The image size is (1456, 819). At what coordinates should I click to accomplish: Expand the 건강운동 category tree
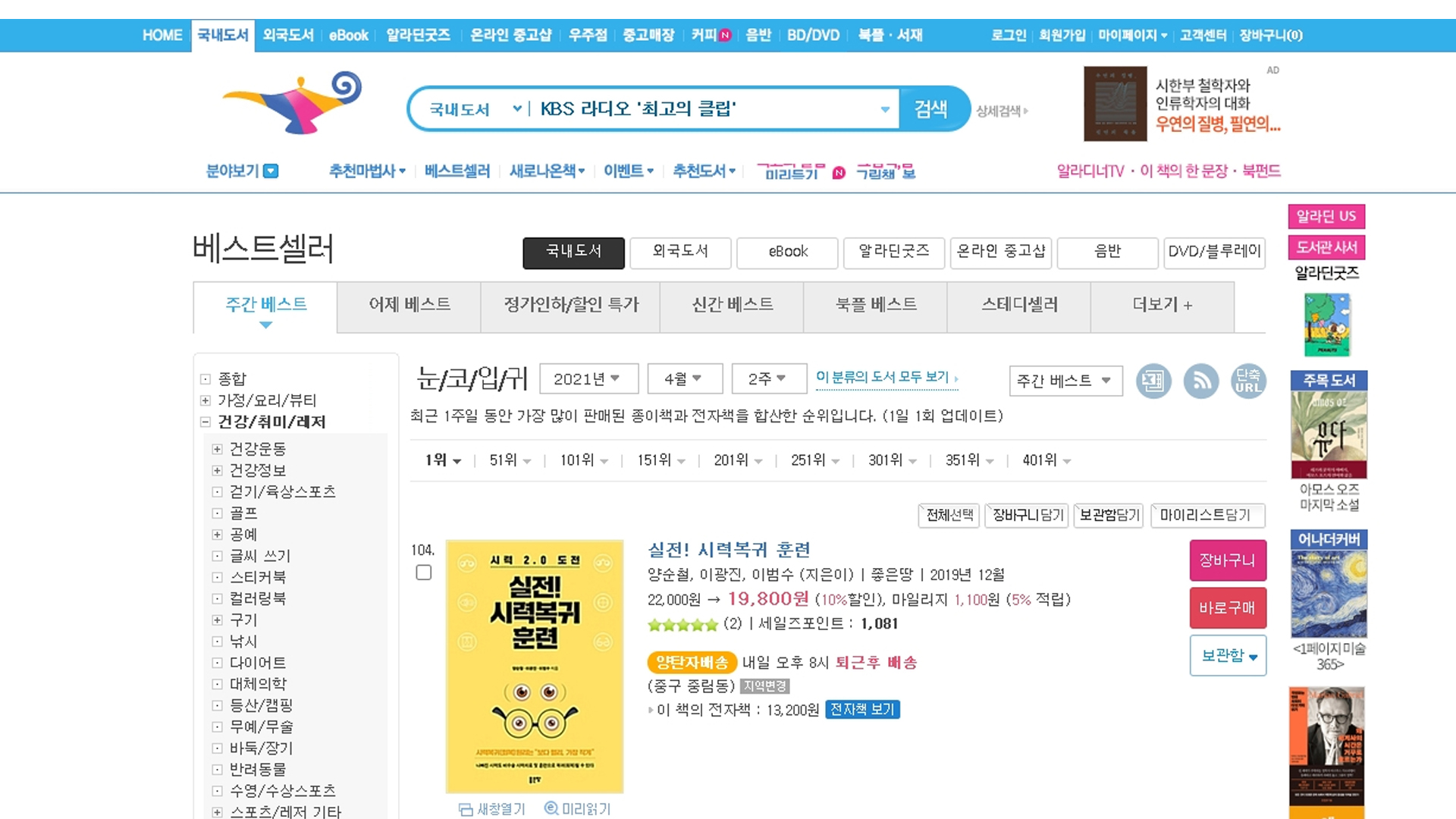[217, 449]
